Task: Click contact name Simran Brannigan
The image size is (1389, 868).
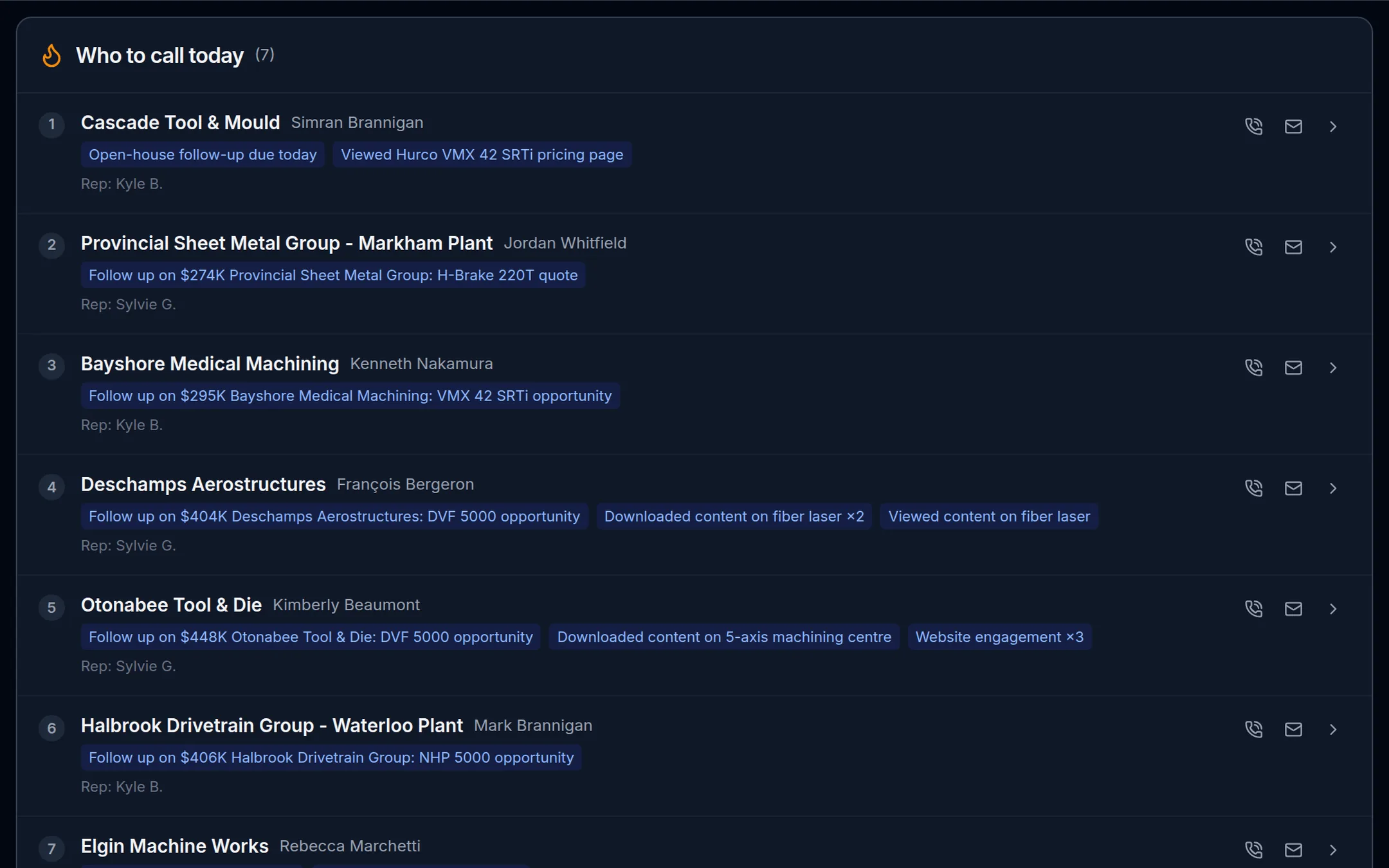Action: [x=357, y=122]
